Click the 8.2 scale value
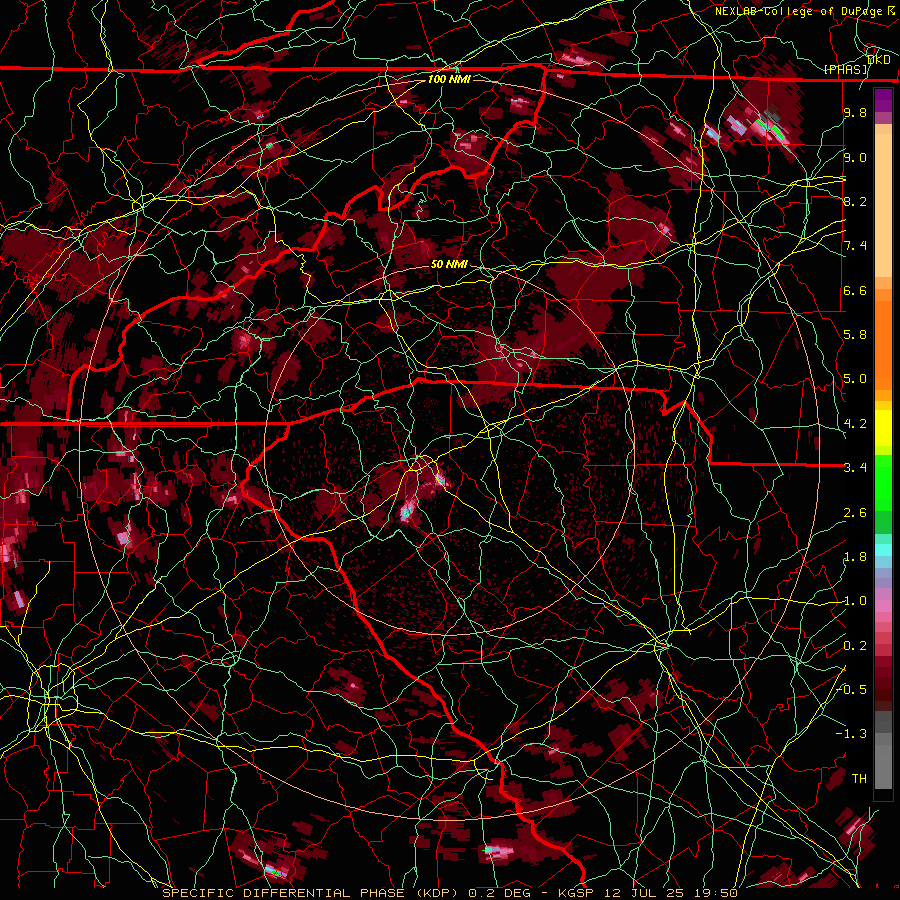The width and height of the screenshot is (900, 900). click(855, 201)
